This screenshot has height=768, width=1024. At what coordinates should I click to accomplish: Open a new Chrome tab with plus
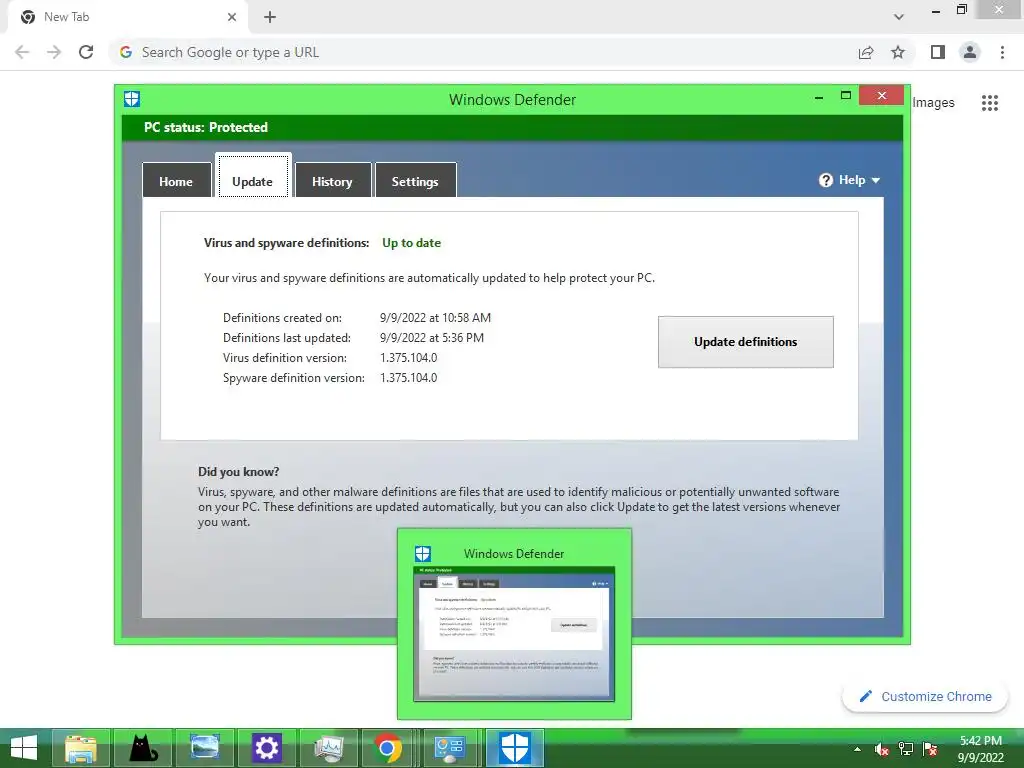pyautogui.click(x=270, y=17)
